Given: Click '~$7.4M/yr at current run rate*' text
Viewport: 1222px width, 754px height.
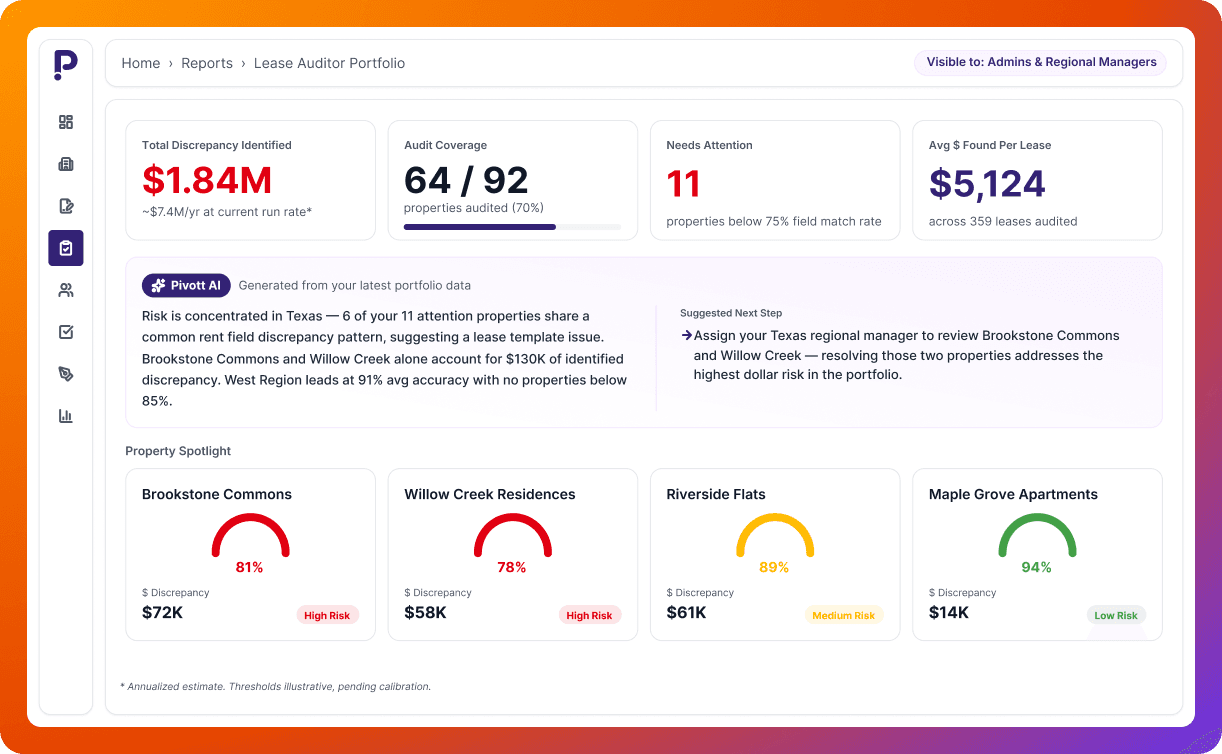Looking at the screenshot, I should [x=227, y=212].
